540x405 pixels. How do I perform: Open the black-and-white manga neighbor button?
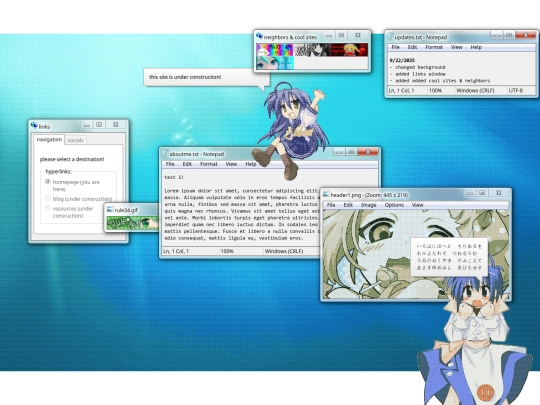click(x=312, y=50)
